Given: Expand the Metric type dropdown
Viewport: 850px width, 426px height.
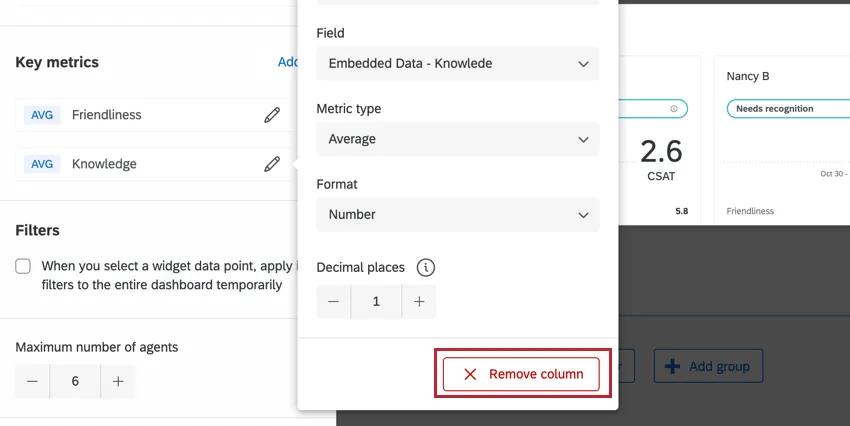Looking at the screenshot, I should coord(457,139).
